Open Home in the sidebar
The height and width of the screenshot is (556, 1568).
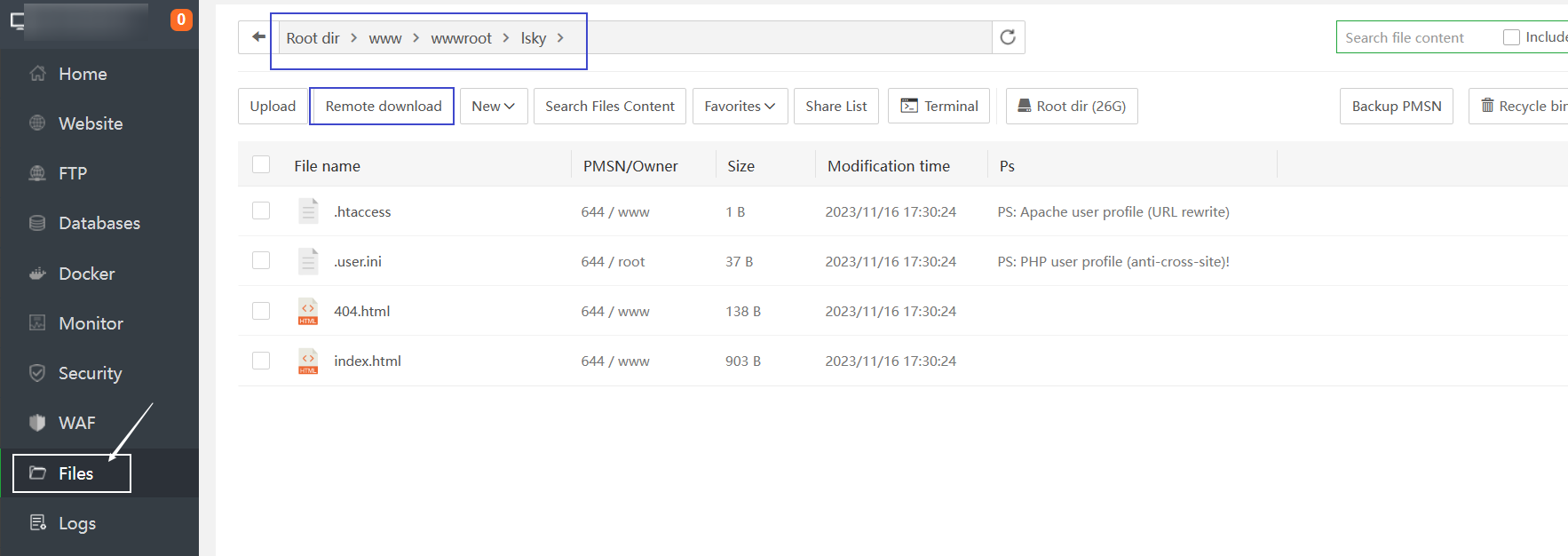tap(83, 74)
